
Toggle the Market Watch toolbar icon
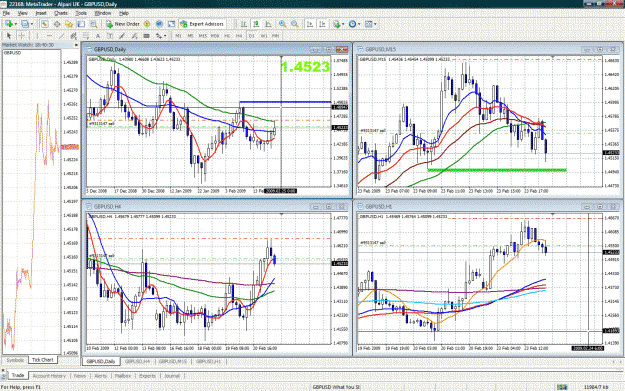[x=45, y=24]
